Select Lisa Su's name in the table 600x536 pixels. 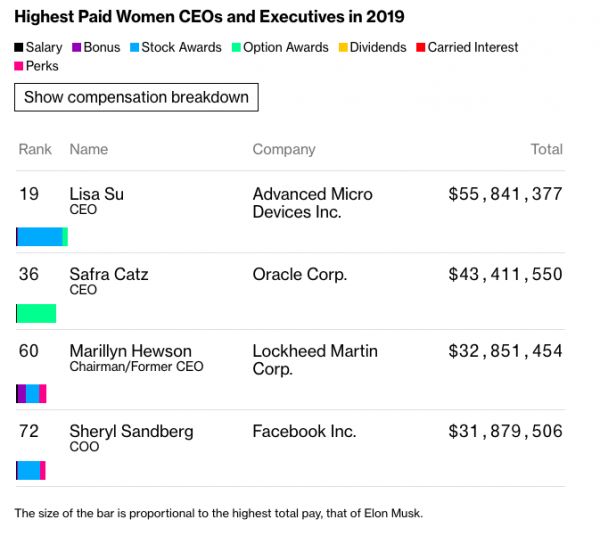(x=96, y=194)
